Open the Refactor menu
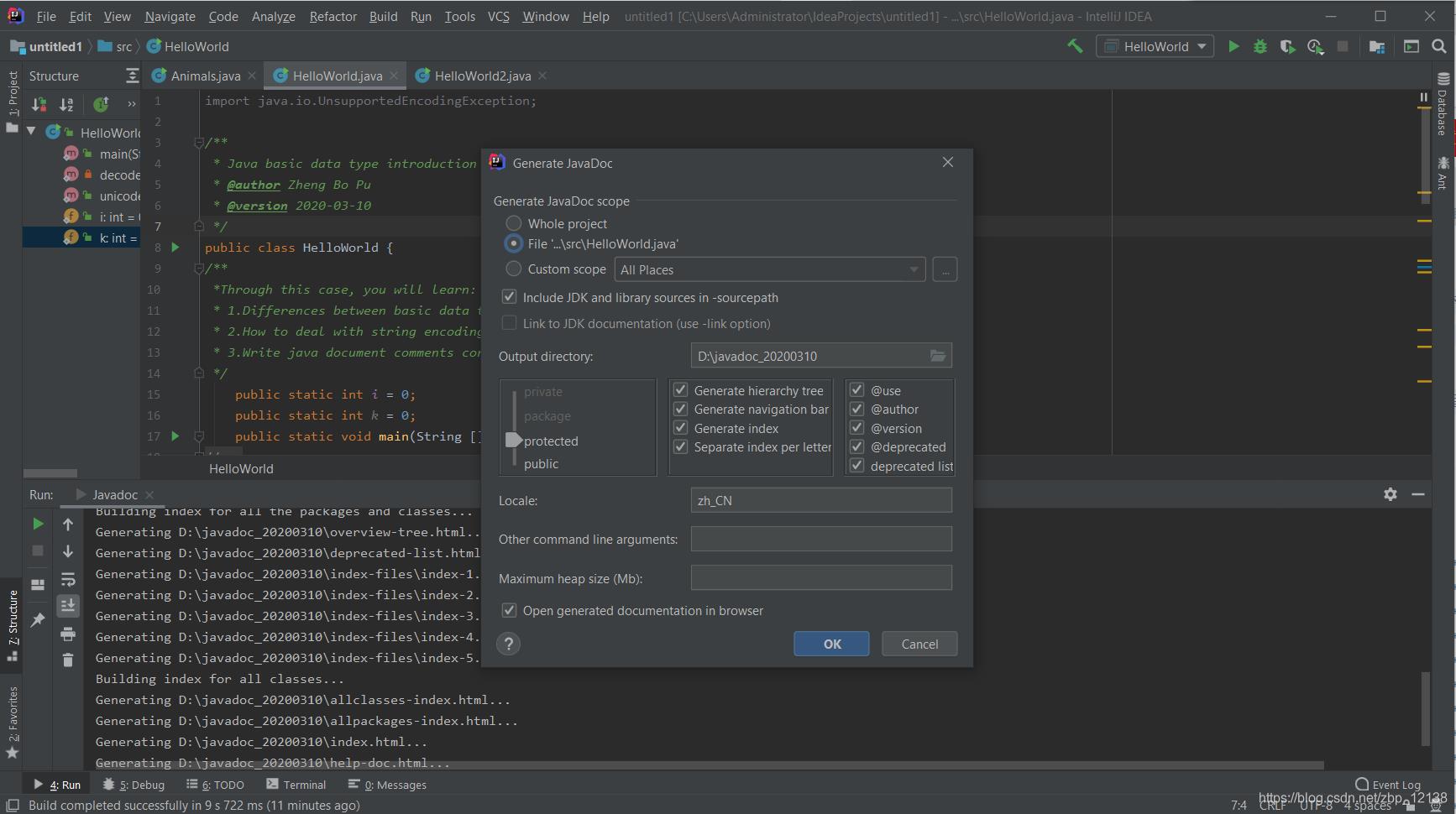The width and height of the screenshot is (1456, 814). pyautogui.click(x=333, y=16)
